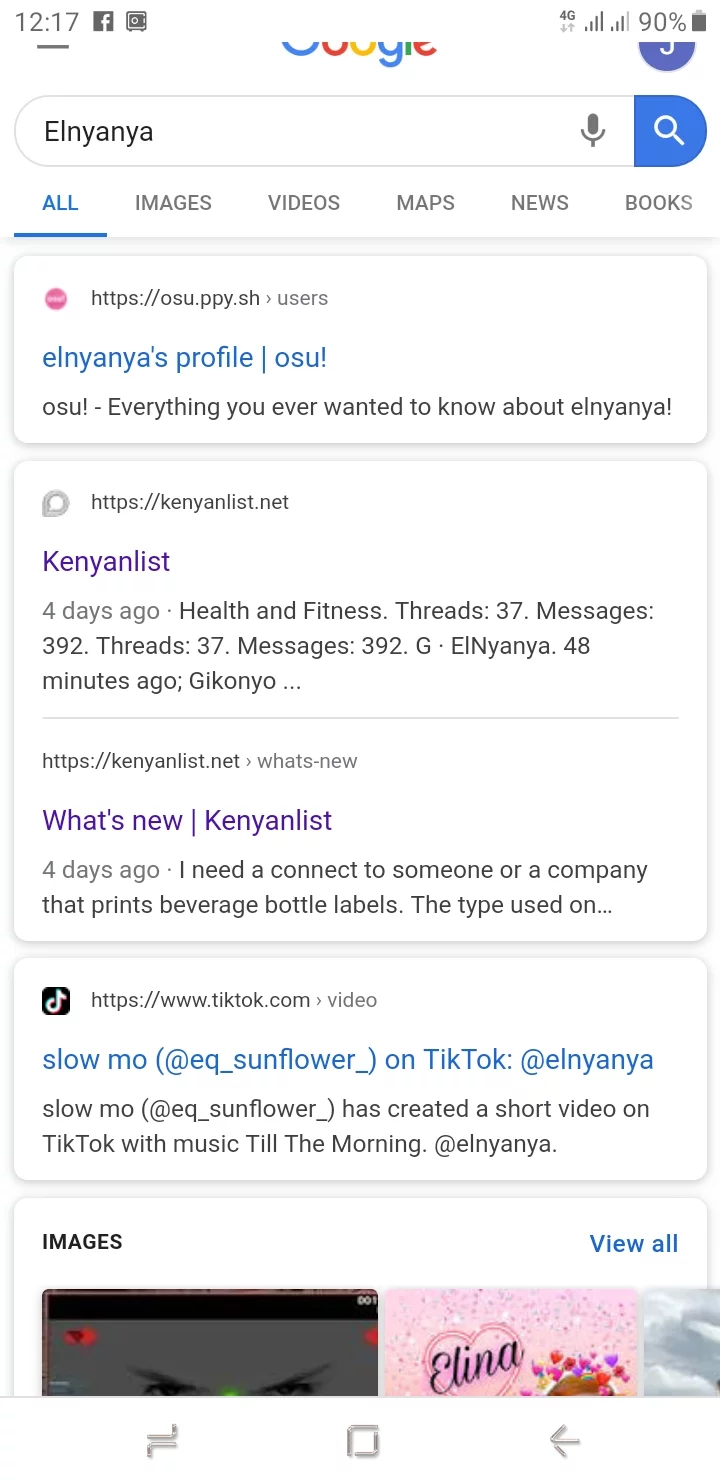Switch to the VIDEOS tab
The height and width of the screenshot is (1480, 720).
[304, 203]
